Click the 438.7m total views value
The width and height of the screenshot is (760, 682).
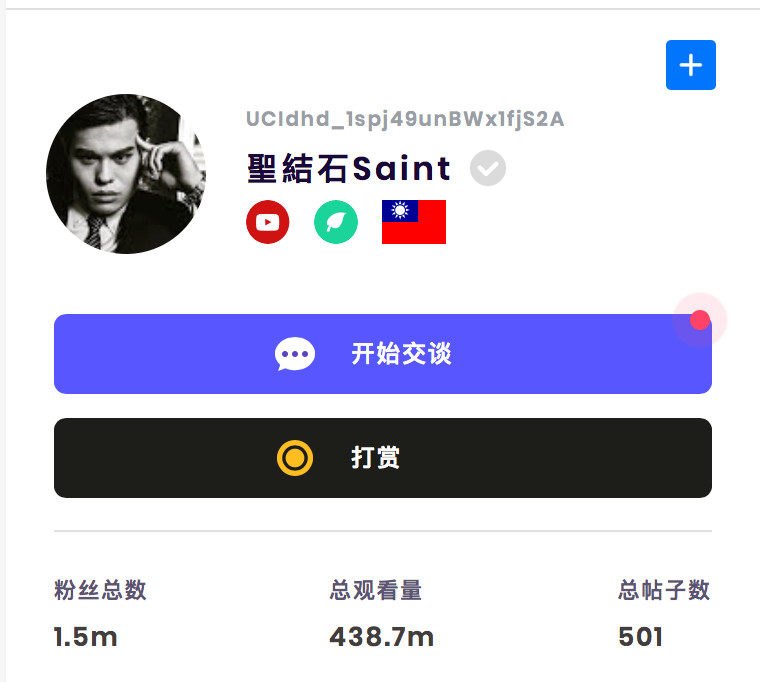click(381, 636)
